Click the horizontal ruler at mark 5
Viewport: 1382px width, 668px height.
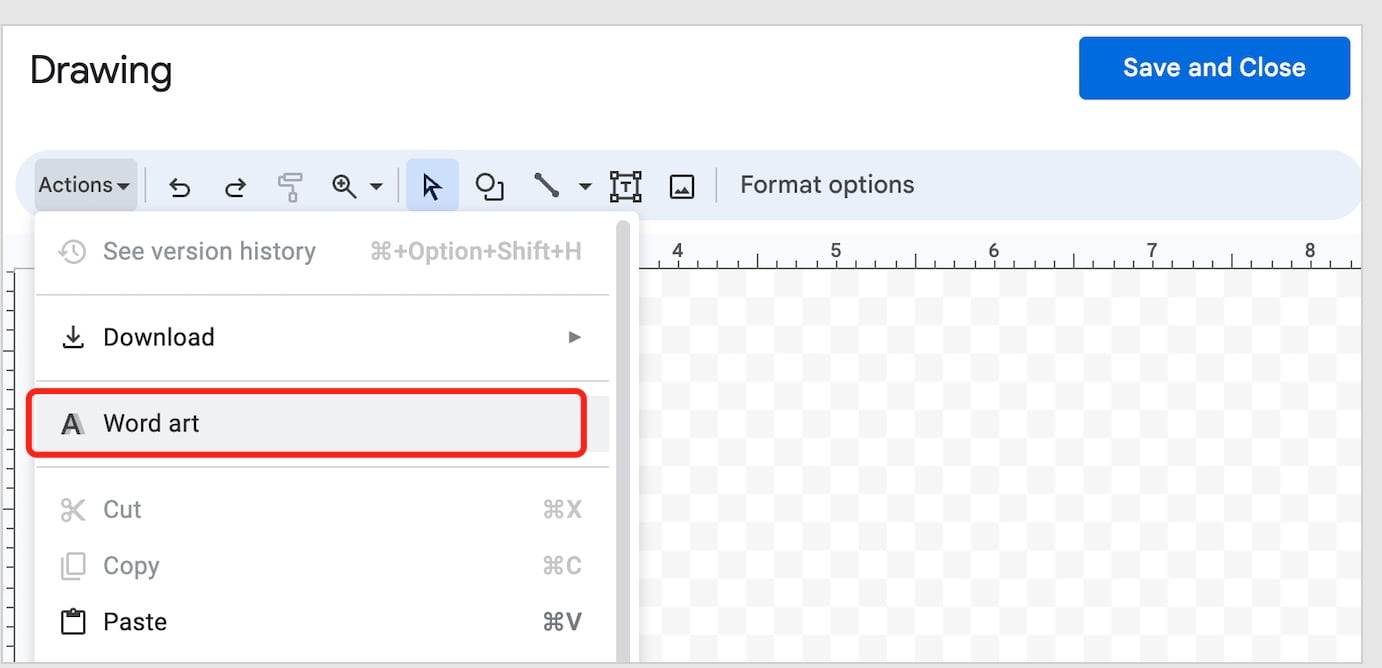tap(835, 252)
